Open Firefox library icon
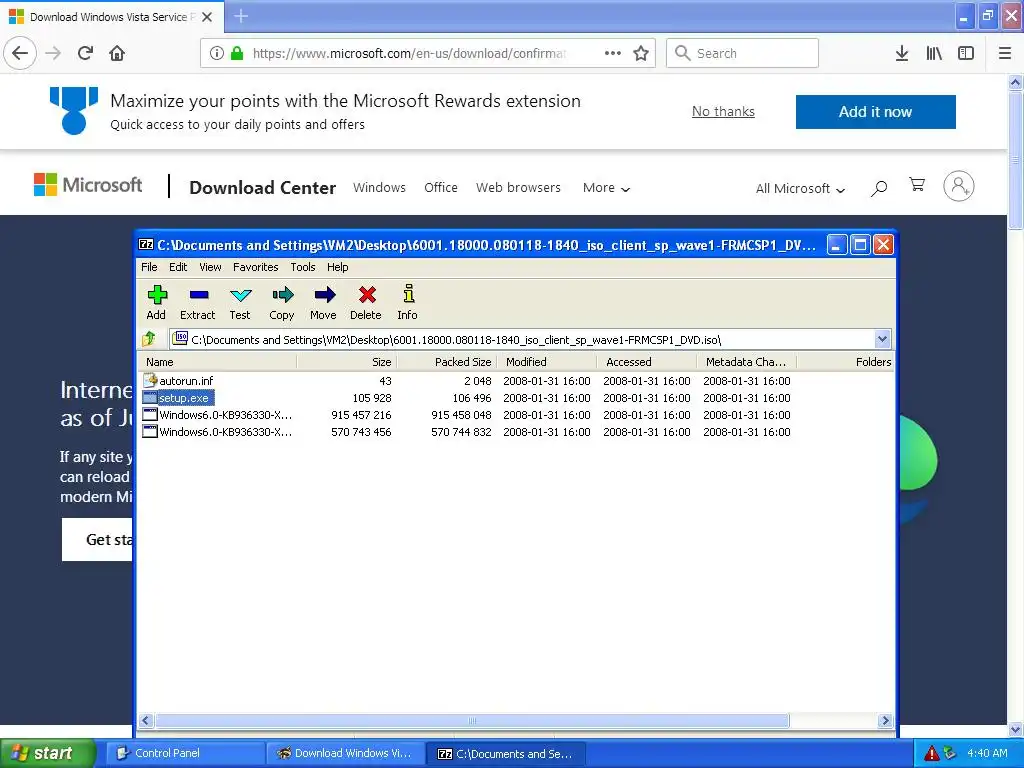Screen dimensions: 1024x768 pyautogui.click(x=934, y=53)
